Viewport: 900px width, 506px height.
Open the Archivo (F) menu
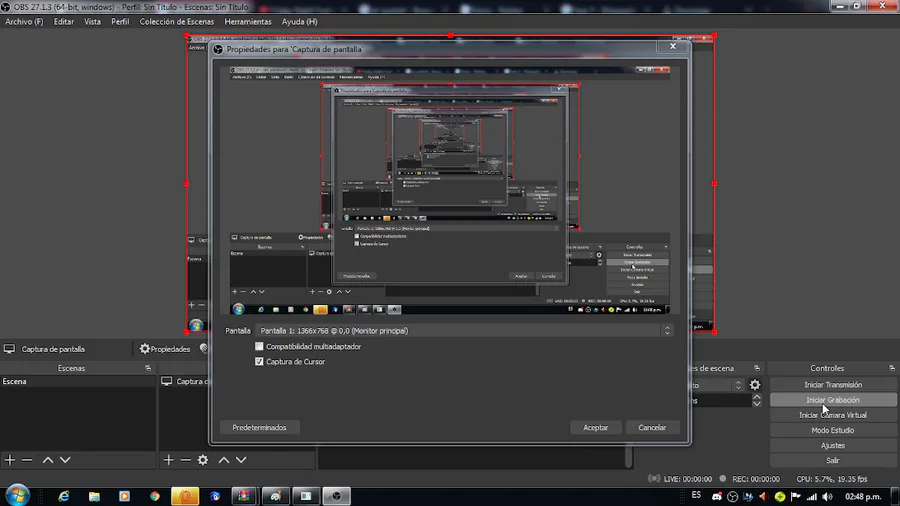point(24,22)
